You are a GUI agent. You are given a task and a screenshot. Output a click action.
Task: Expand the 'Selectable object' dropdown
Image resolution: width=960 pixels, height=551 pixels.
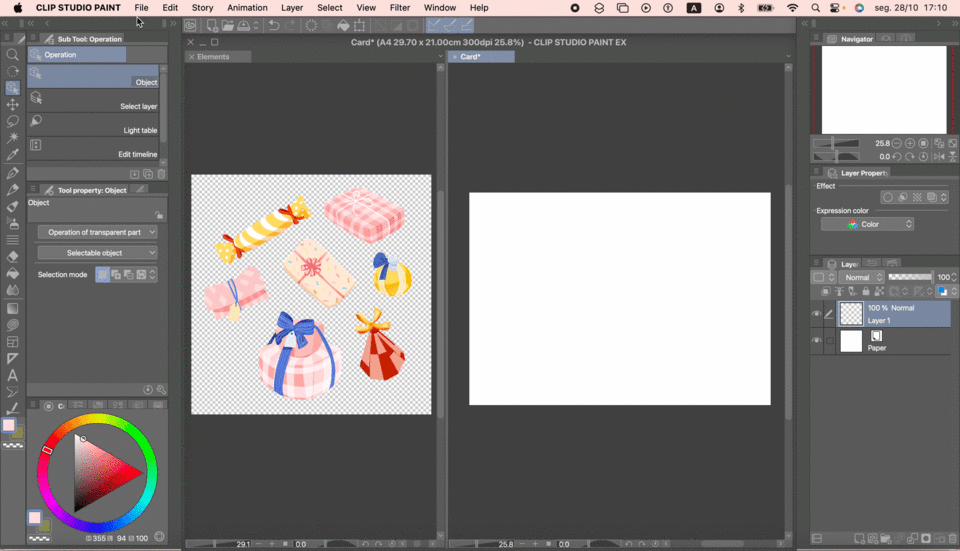97,253
